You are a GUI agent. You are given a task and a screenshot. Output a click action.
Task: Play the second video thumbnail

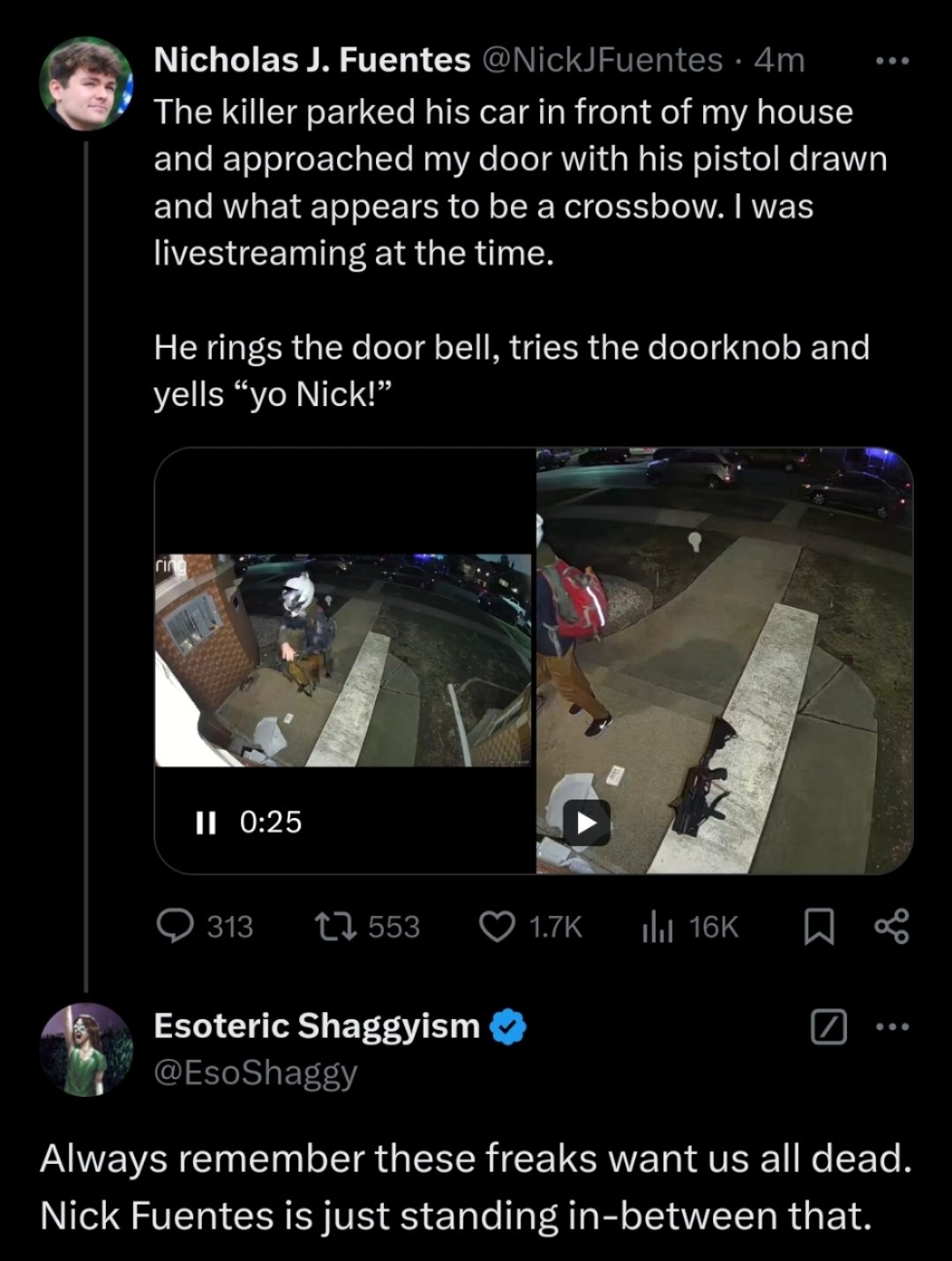(587, 822)
